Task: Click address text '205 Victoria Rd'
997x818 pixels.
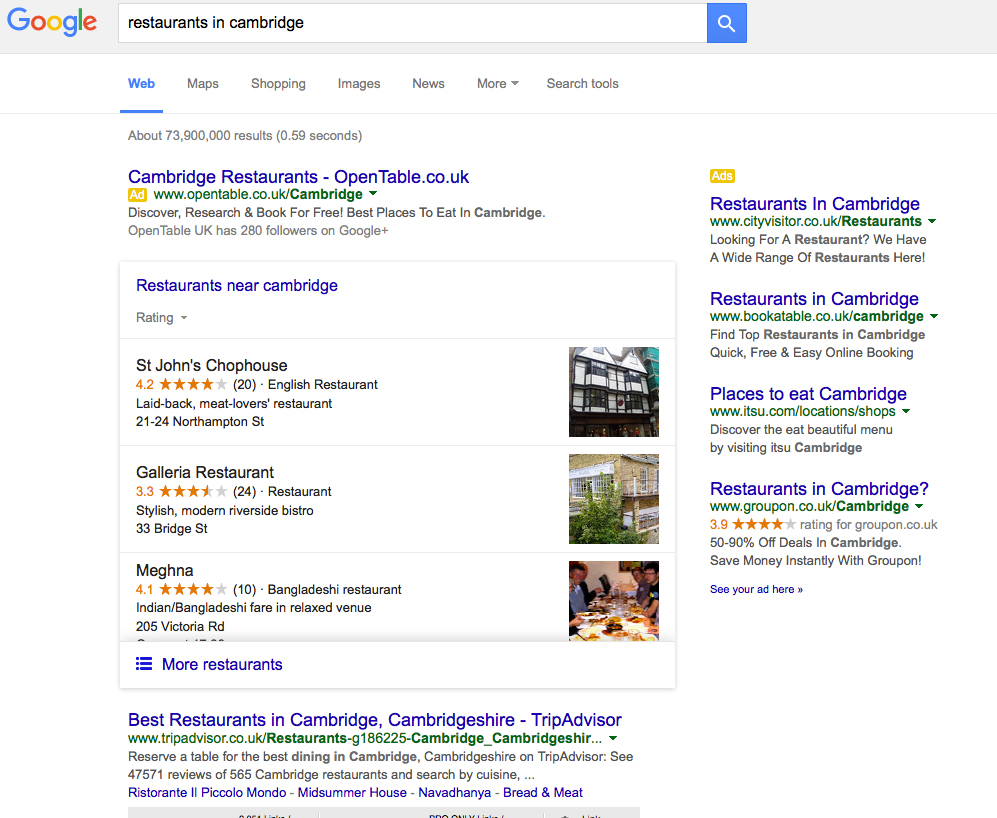Action: (180, 627)
